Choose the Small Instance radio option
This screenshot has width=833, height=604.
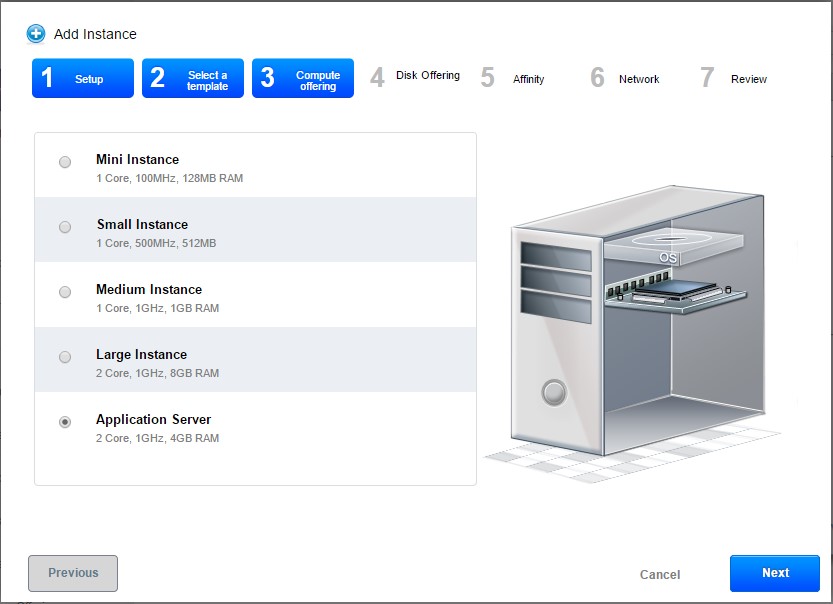pos(65,227)
